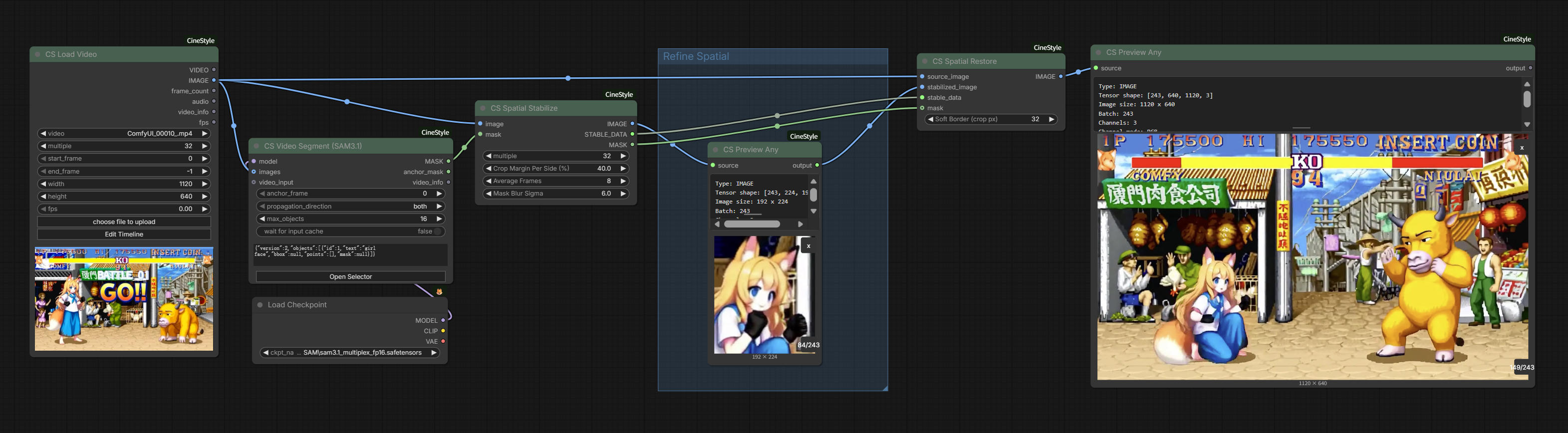1568x433 pixels.
Task: Click the stable_data input port on CS Spatial Restore
Action: point(922,97)
